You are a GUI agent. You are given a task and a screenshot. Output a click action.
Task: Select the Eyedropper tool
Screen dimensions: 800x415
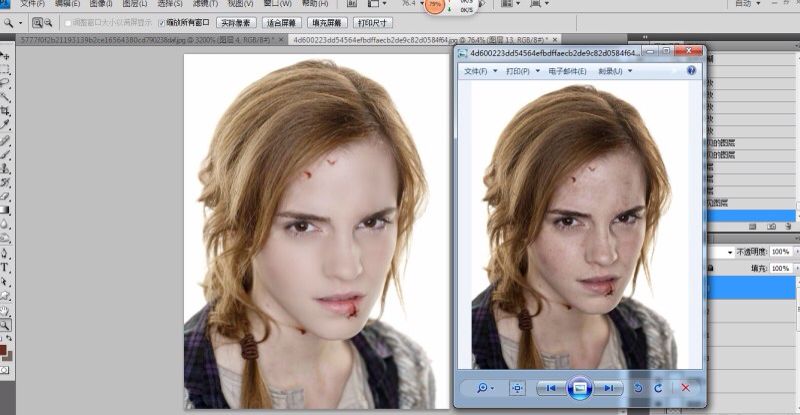(5, 124)
